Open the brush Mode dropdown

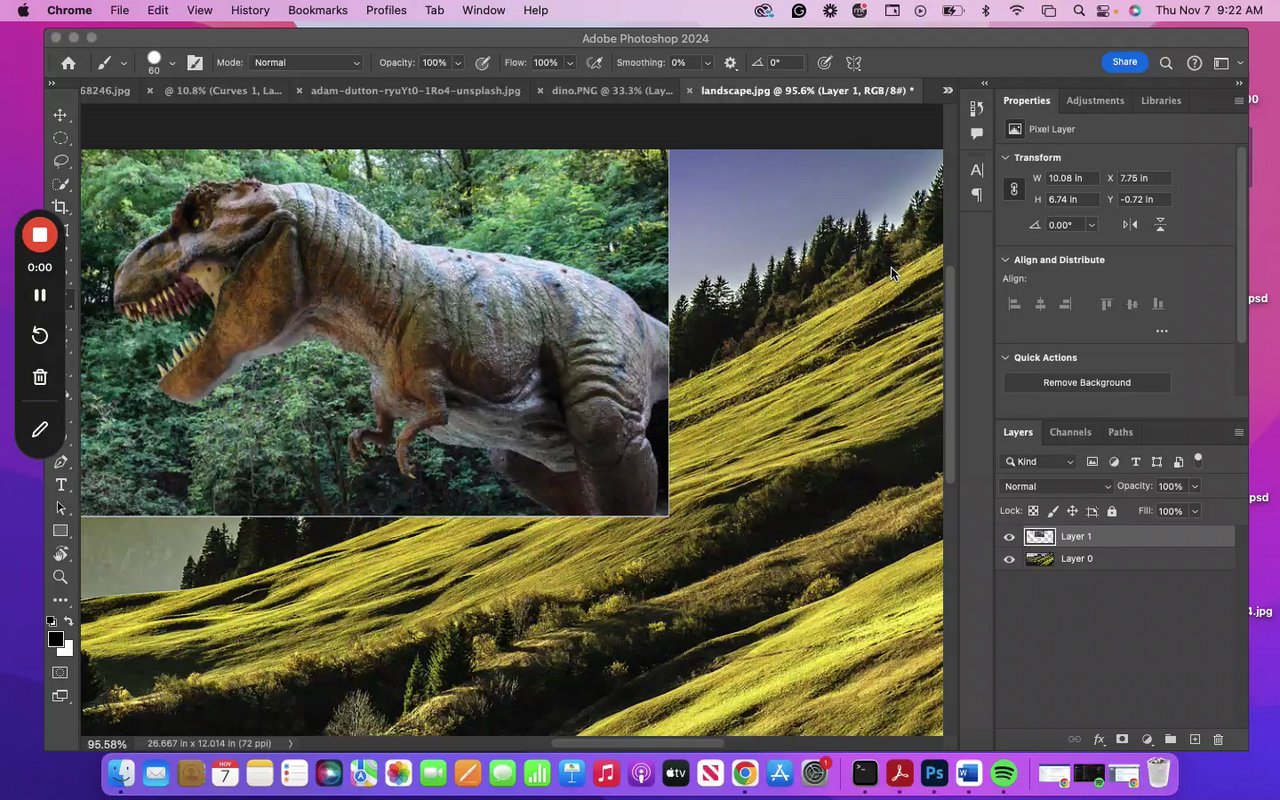click(x=305, y=63)
